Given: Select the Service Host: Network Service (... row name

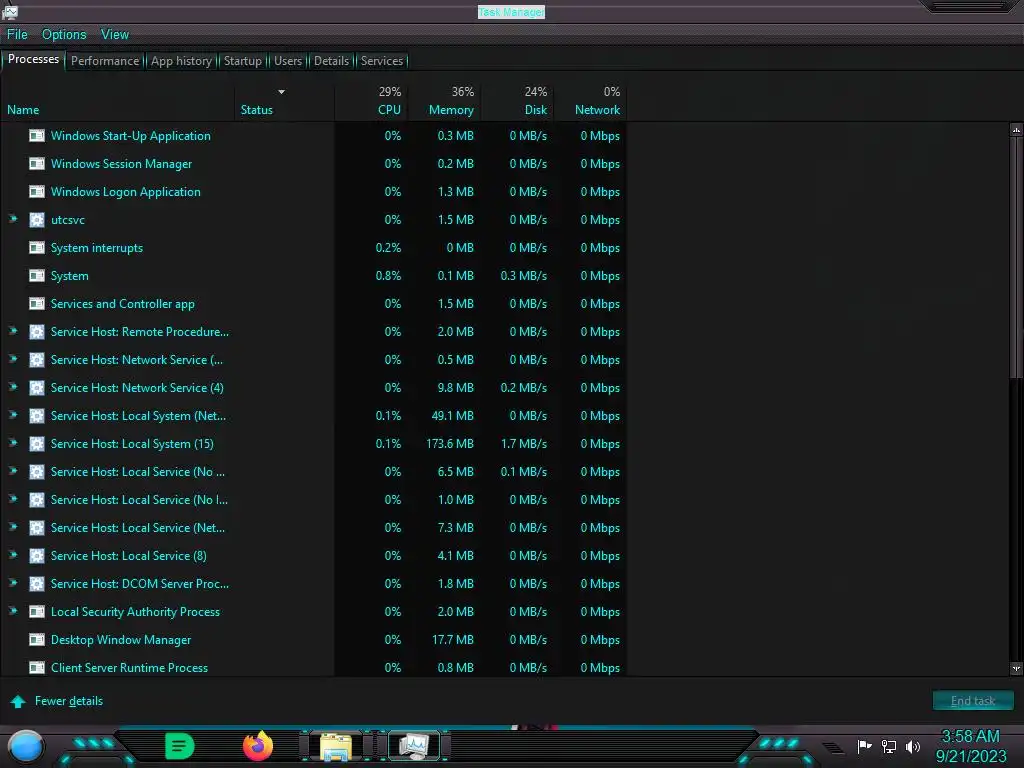Looking at the screenshot, I should point(136,360).
